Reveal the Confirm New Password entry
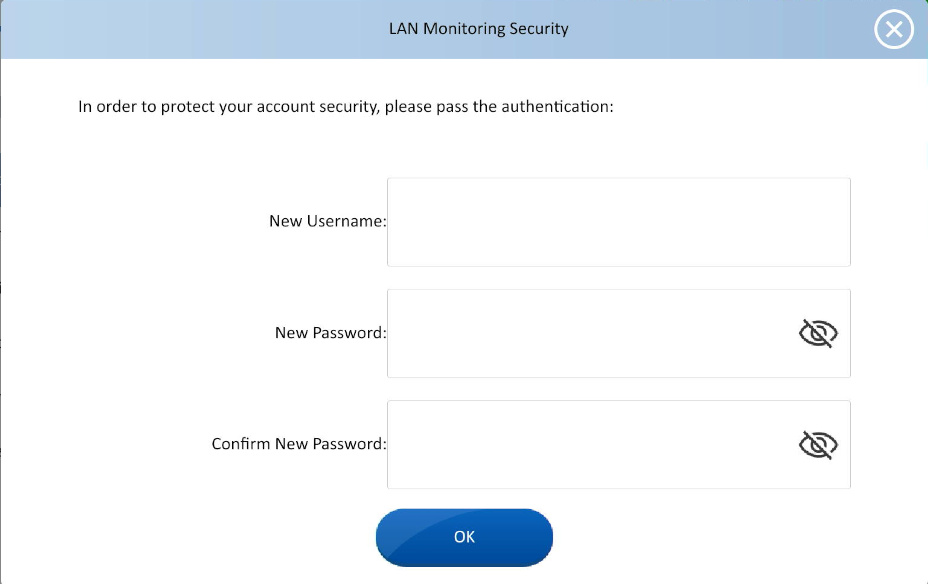The width and height of the screenshot is (928, 584). pyautogui.click(x=818, y=445)
